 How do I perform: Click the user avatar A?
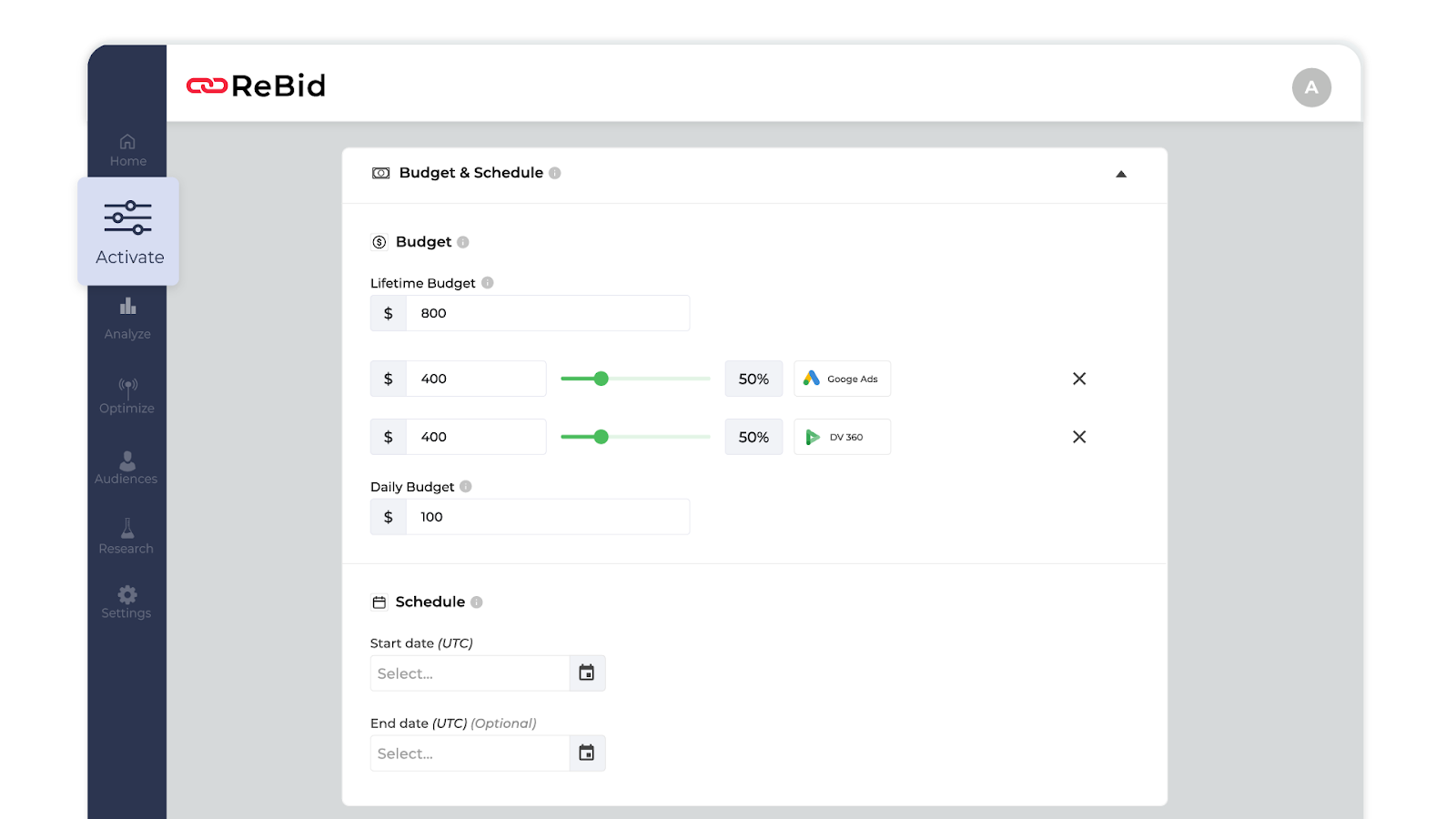[x=1311, y=87]
